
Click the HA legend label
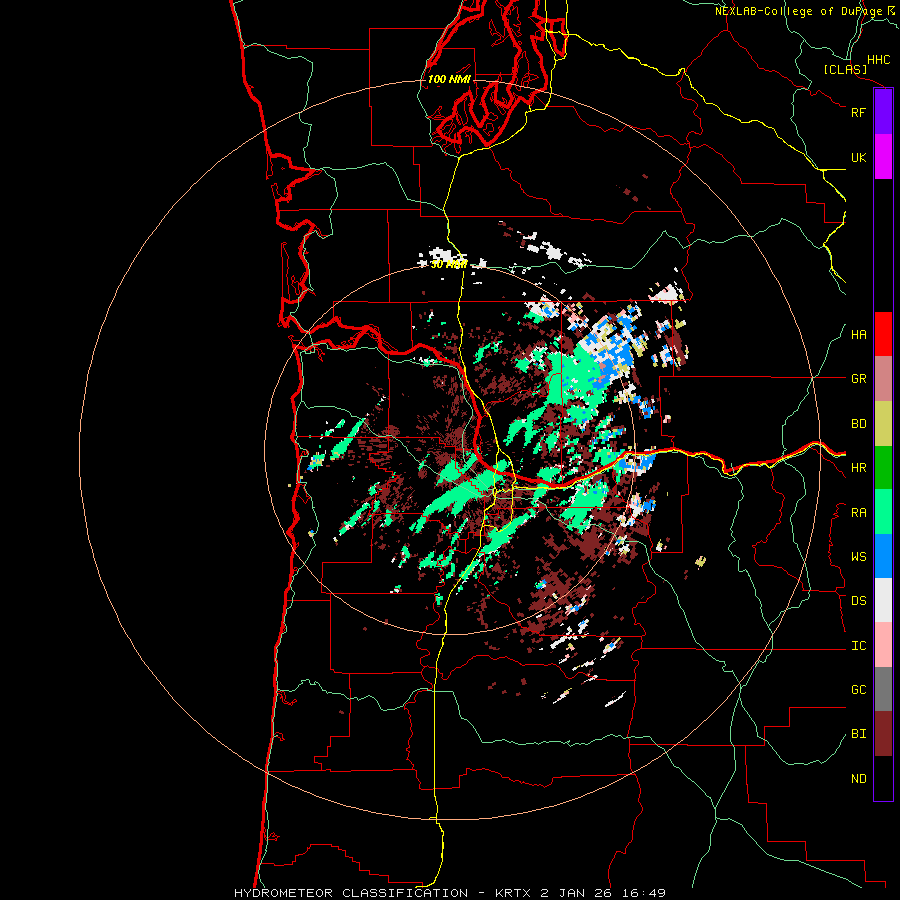click(858, 335)
